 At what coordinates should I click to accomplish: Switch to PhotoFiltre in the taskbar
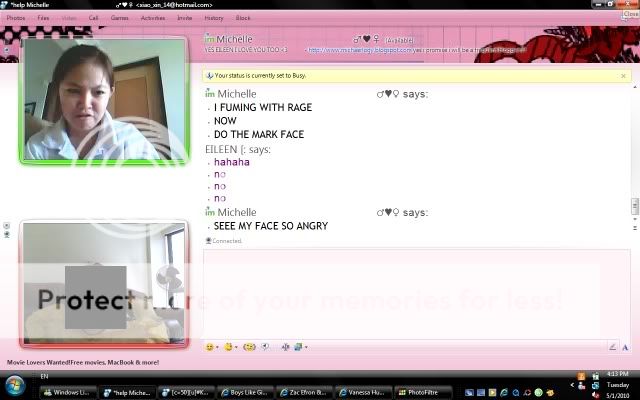(x=418, y=392)
